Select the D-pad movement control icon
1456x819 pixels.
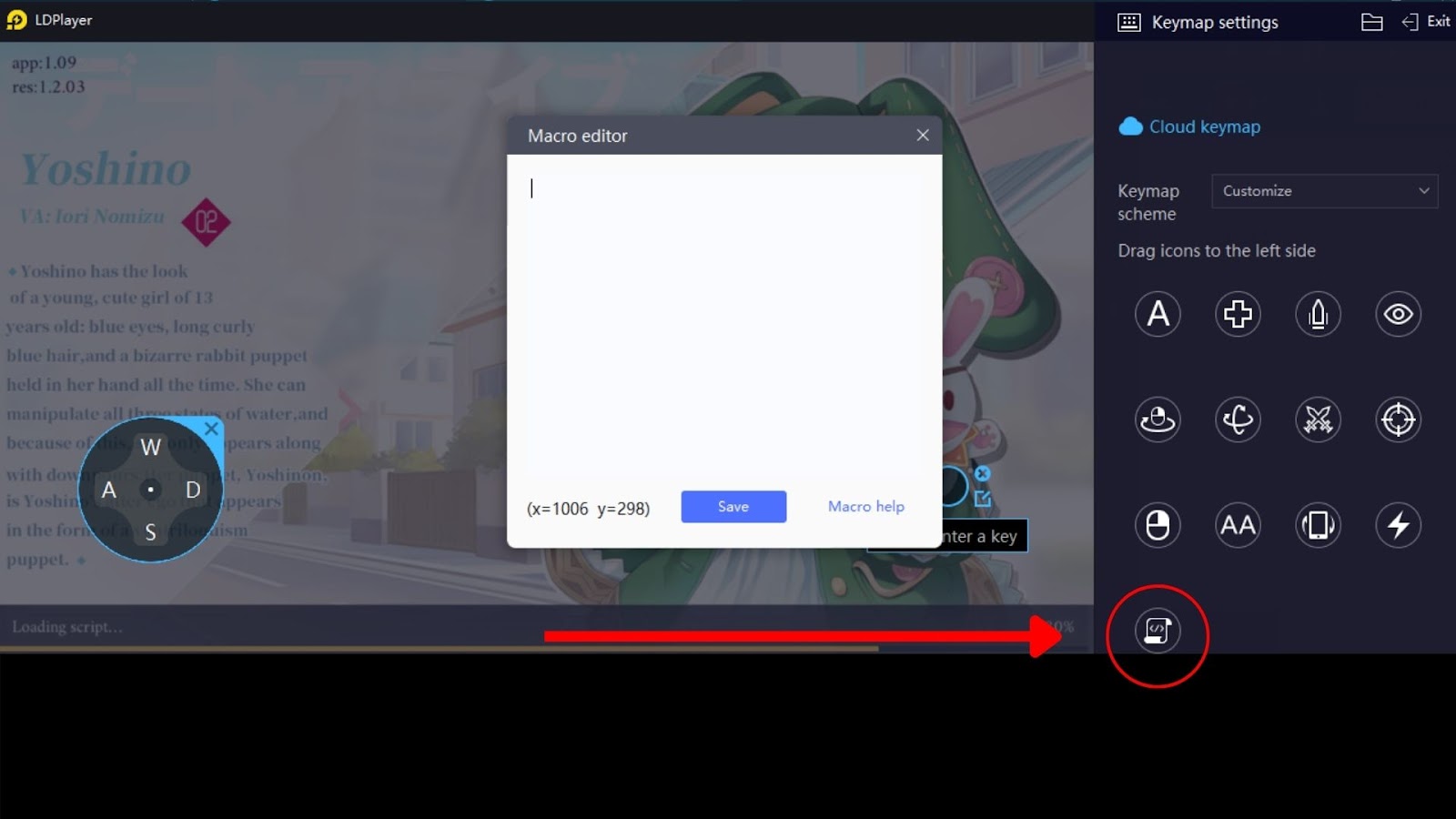coord(1238,314)
